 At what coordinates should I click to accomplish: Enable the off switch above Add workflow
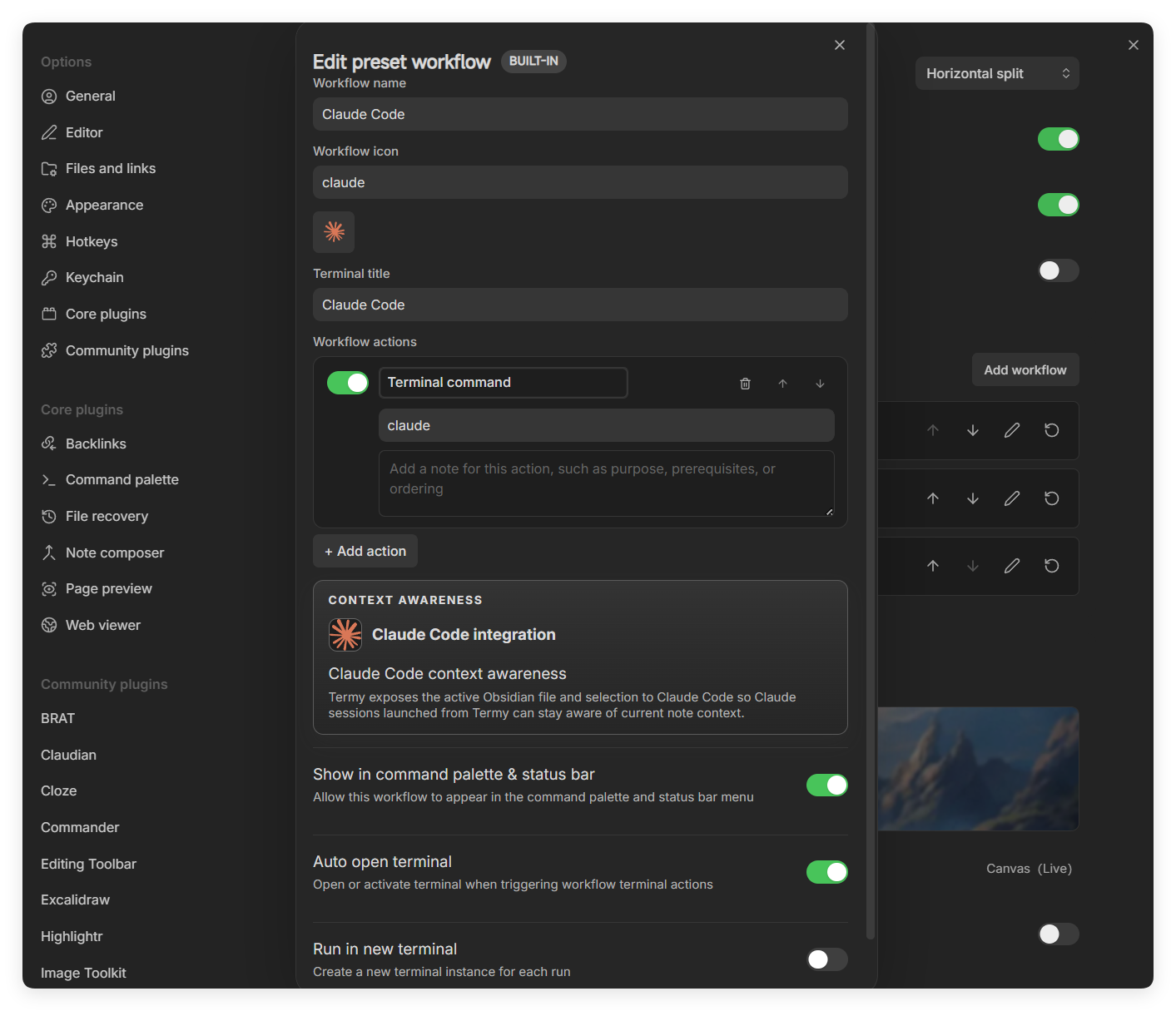pyautogui.click(x=1059, y=270)
